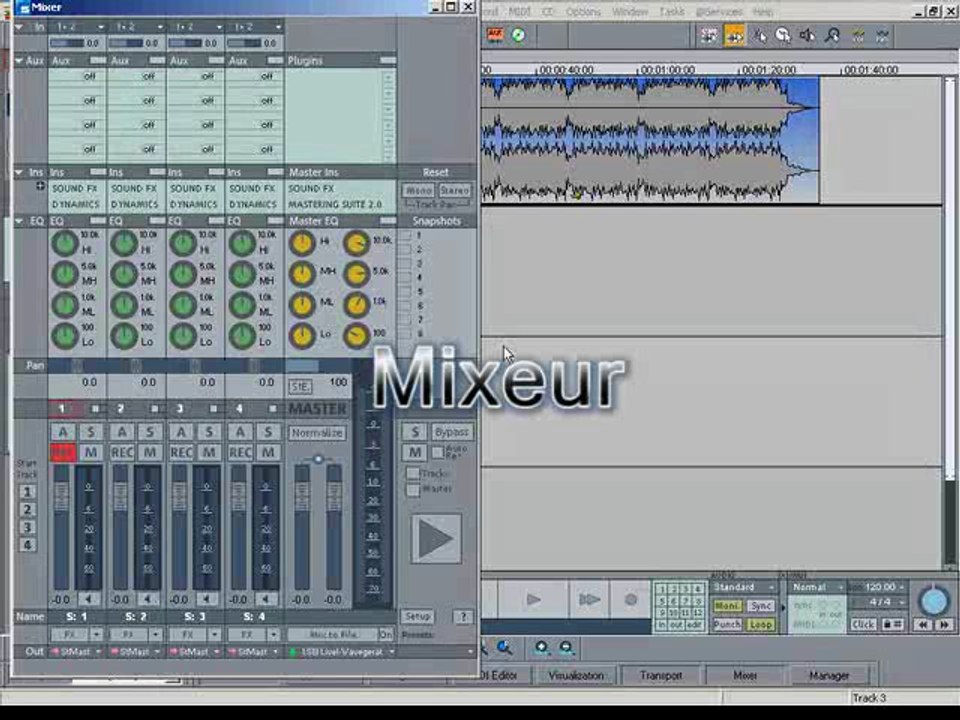The image size is (960, 720).
Task: Click the master Normalize button
Action: coord(317,433)
